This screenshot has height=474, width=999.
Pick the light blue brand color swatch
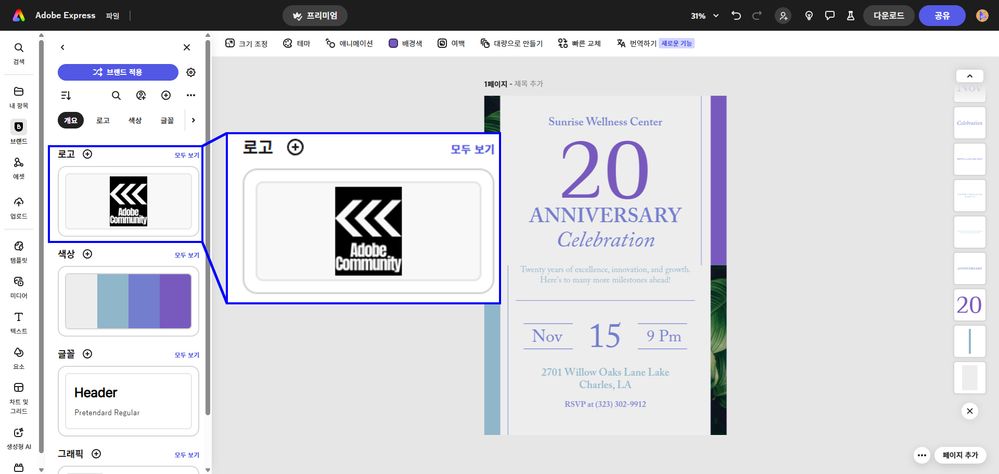pyautogui.click(x=112, y=301)
